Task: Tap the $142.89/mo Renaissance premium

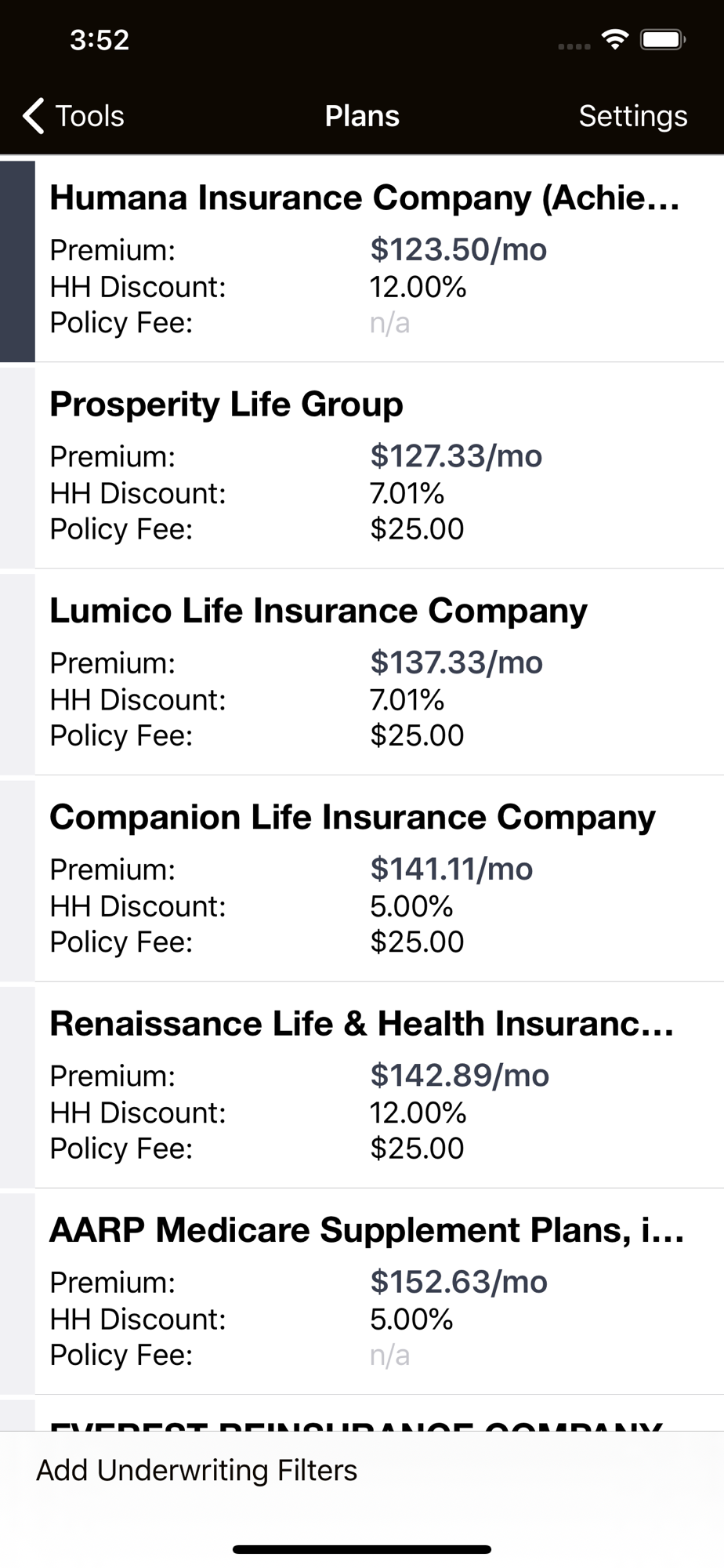Action: coord(459,1075)
